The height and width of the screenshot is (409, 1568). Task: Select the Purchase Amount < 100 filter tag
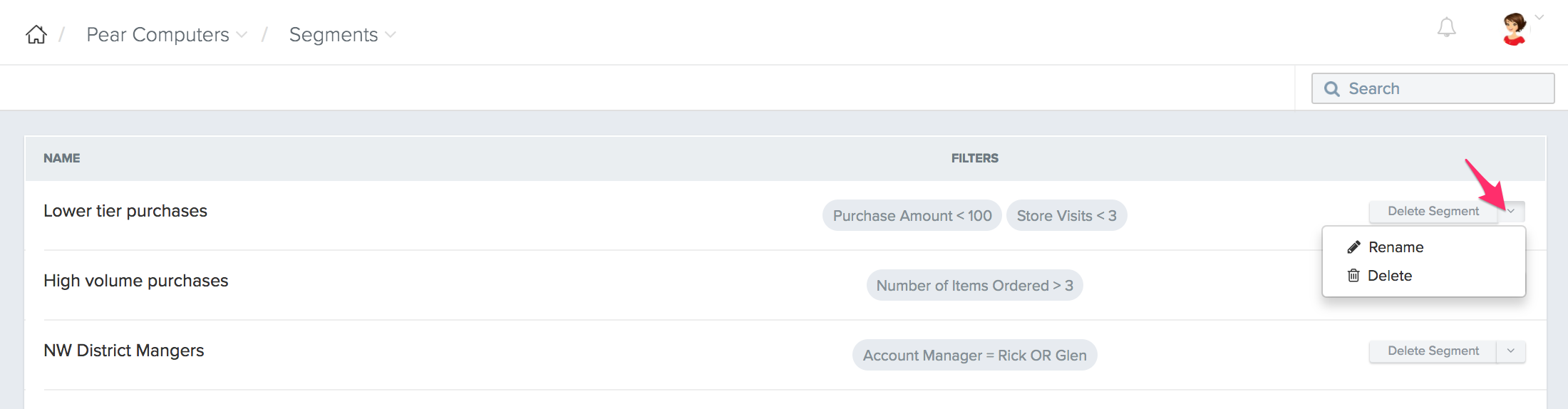point(912,216)
